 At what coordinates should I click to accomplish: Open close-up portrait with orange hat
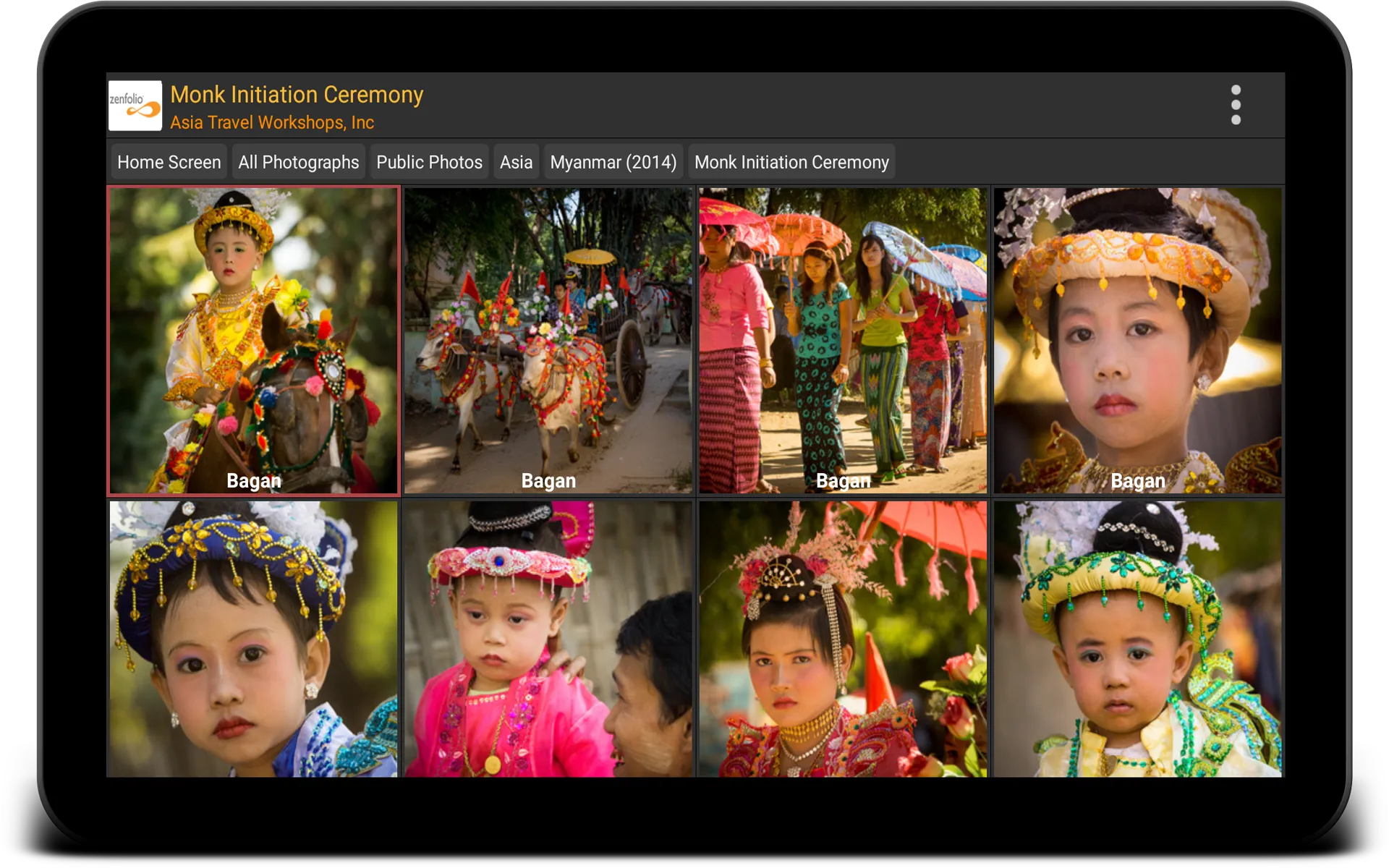(x=1137, y=341)
